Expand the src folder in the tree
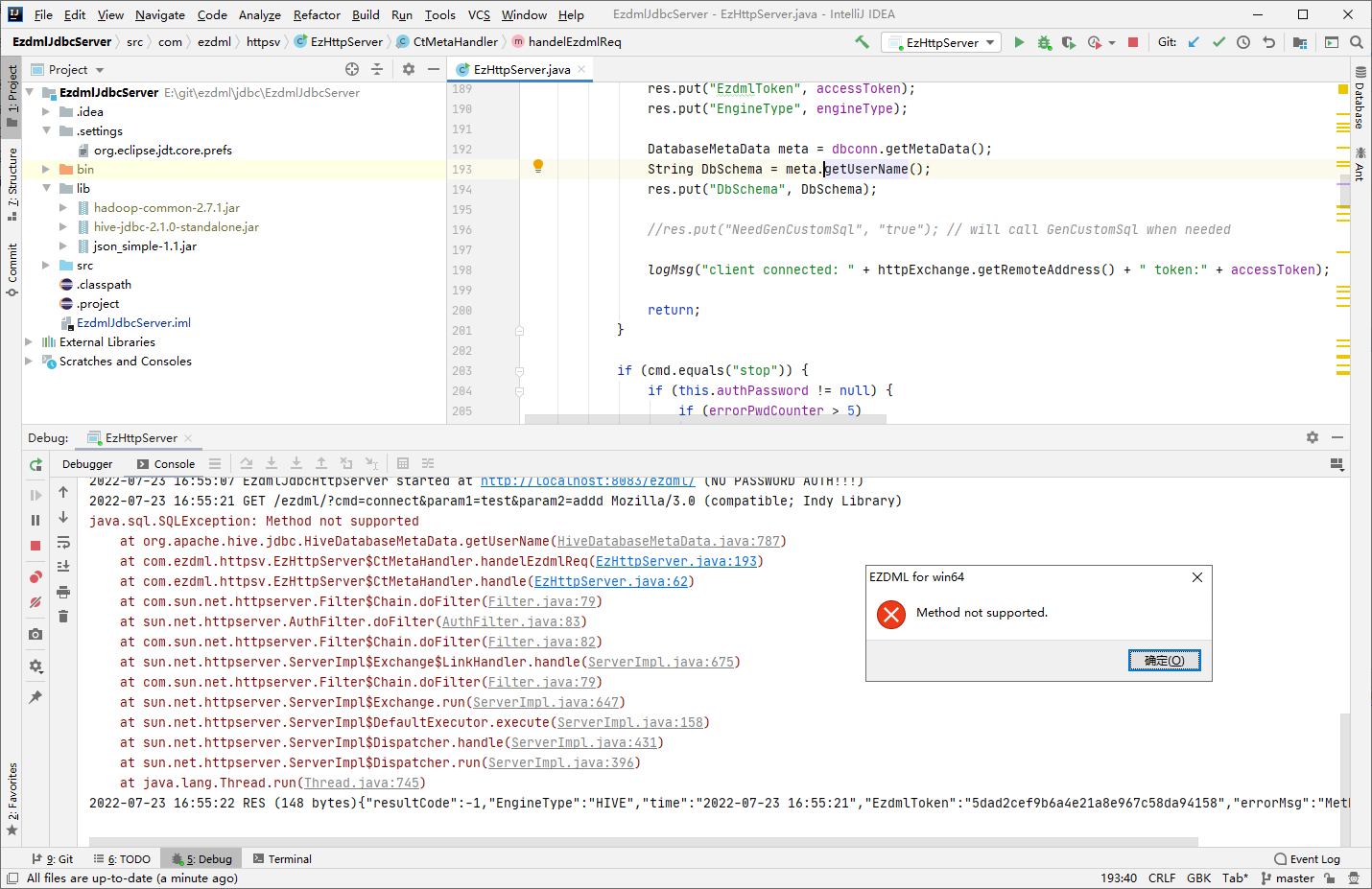1372x889 pixels. coord(45,266)
